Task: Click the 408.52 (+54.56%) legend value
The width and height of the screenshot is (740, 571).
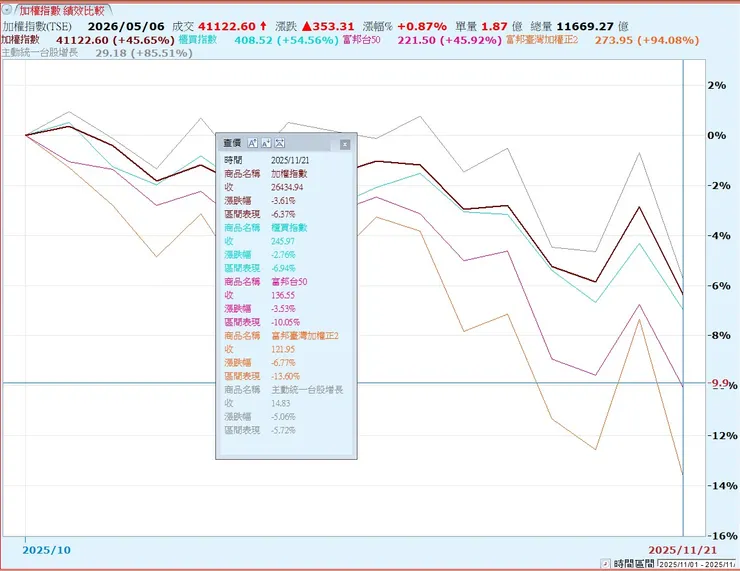Action: coord(286,41)
